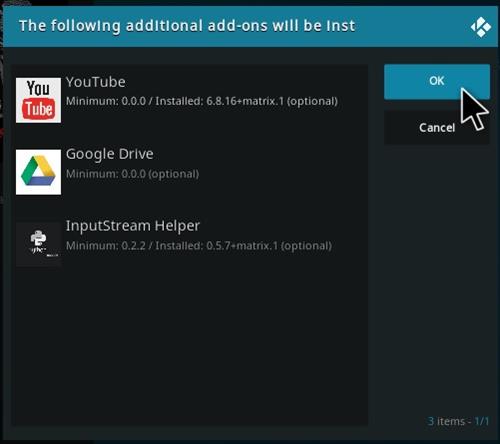Select the YouTube title text
This screenshot has height=444, width=500.
tap(96, 82)
